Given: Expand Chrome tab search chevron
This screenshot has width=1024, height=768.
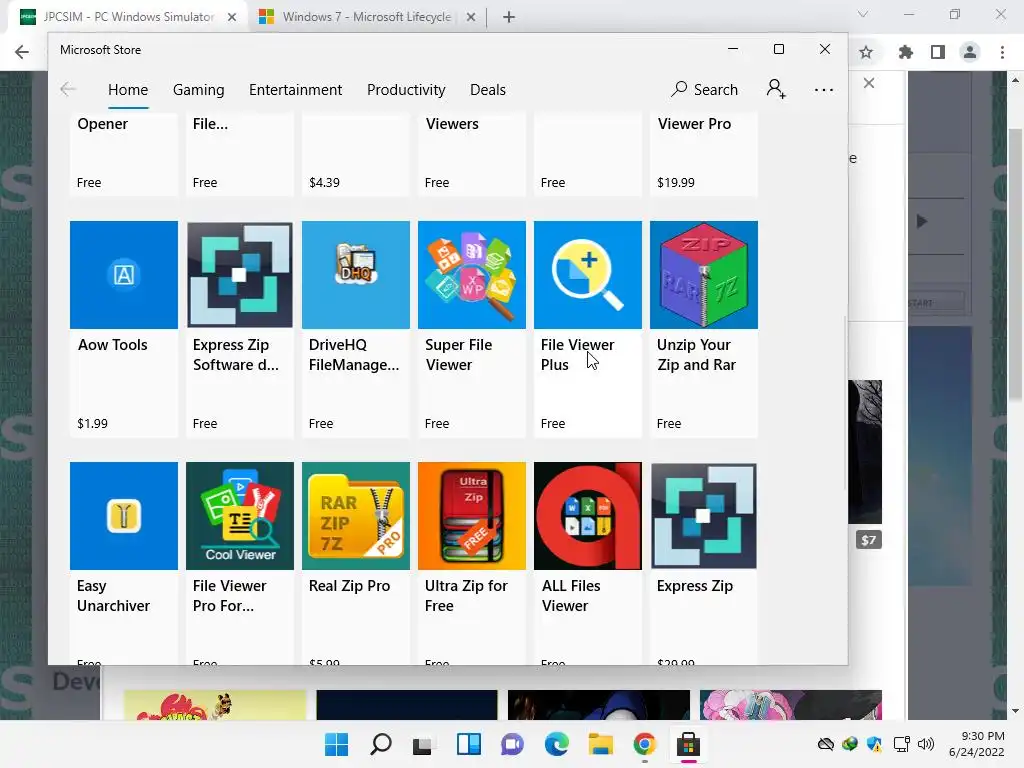Looking at the screenshot, I should point(863,14).
